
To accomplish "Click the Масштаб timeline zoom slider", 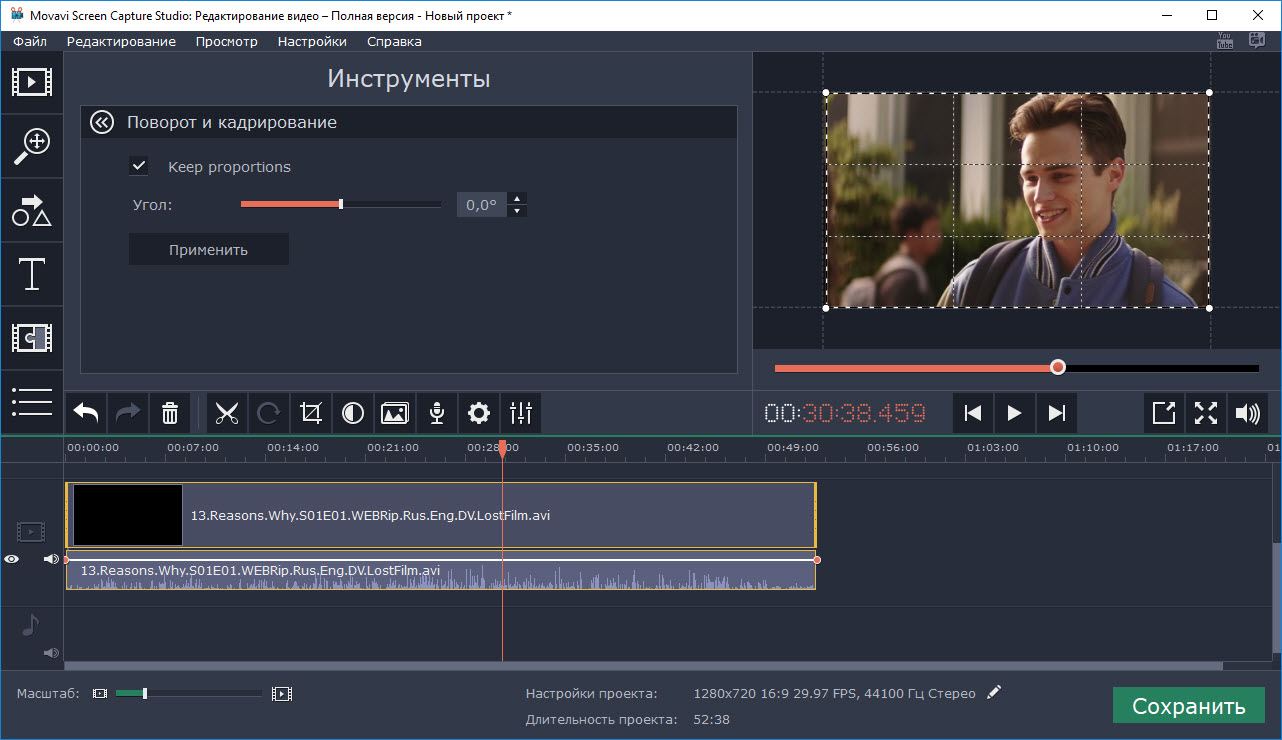I will 189,693.
